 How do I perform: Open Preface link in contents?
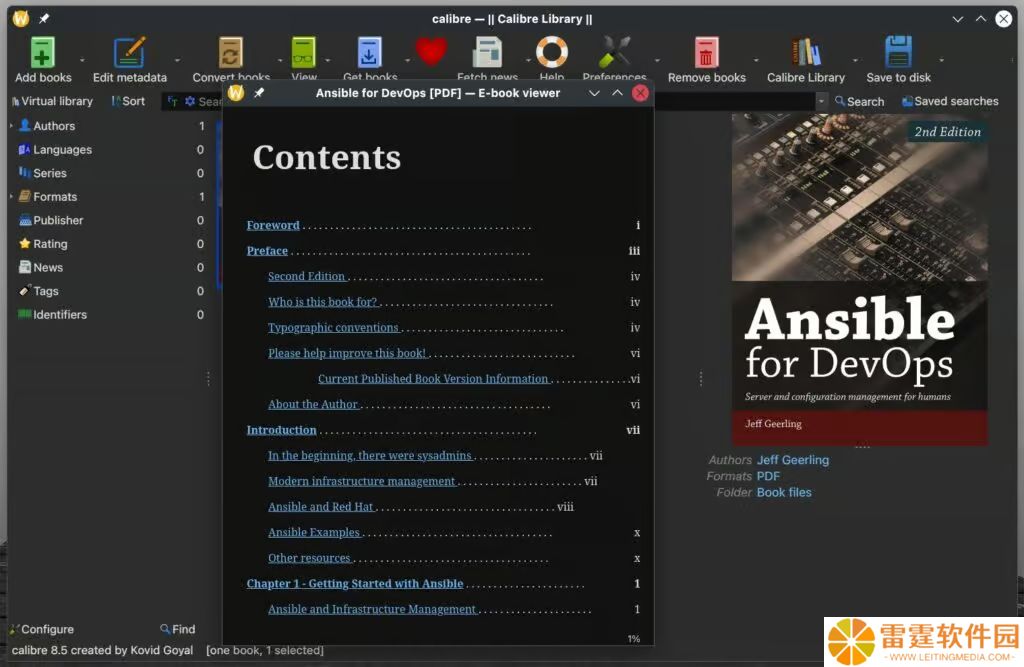267,250
